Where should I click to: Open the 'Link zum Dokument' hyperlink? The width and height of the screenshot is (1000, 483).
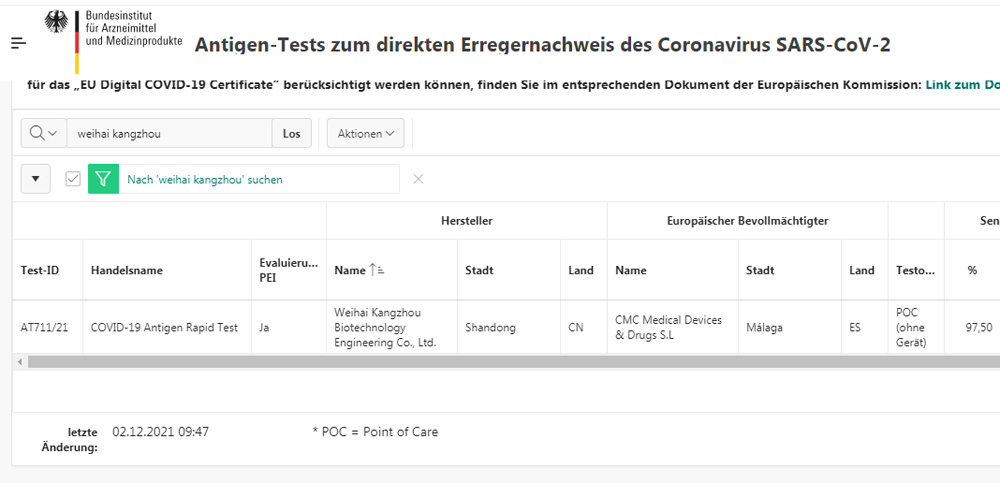pos(961,86)
